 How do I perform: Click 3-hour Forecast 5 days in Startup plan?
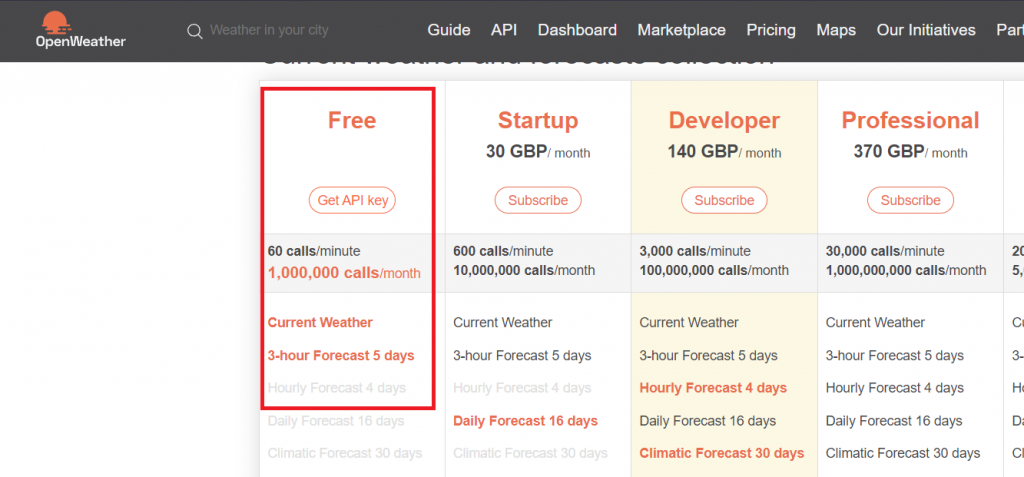pos(522,355)
